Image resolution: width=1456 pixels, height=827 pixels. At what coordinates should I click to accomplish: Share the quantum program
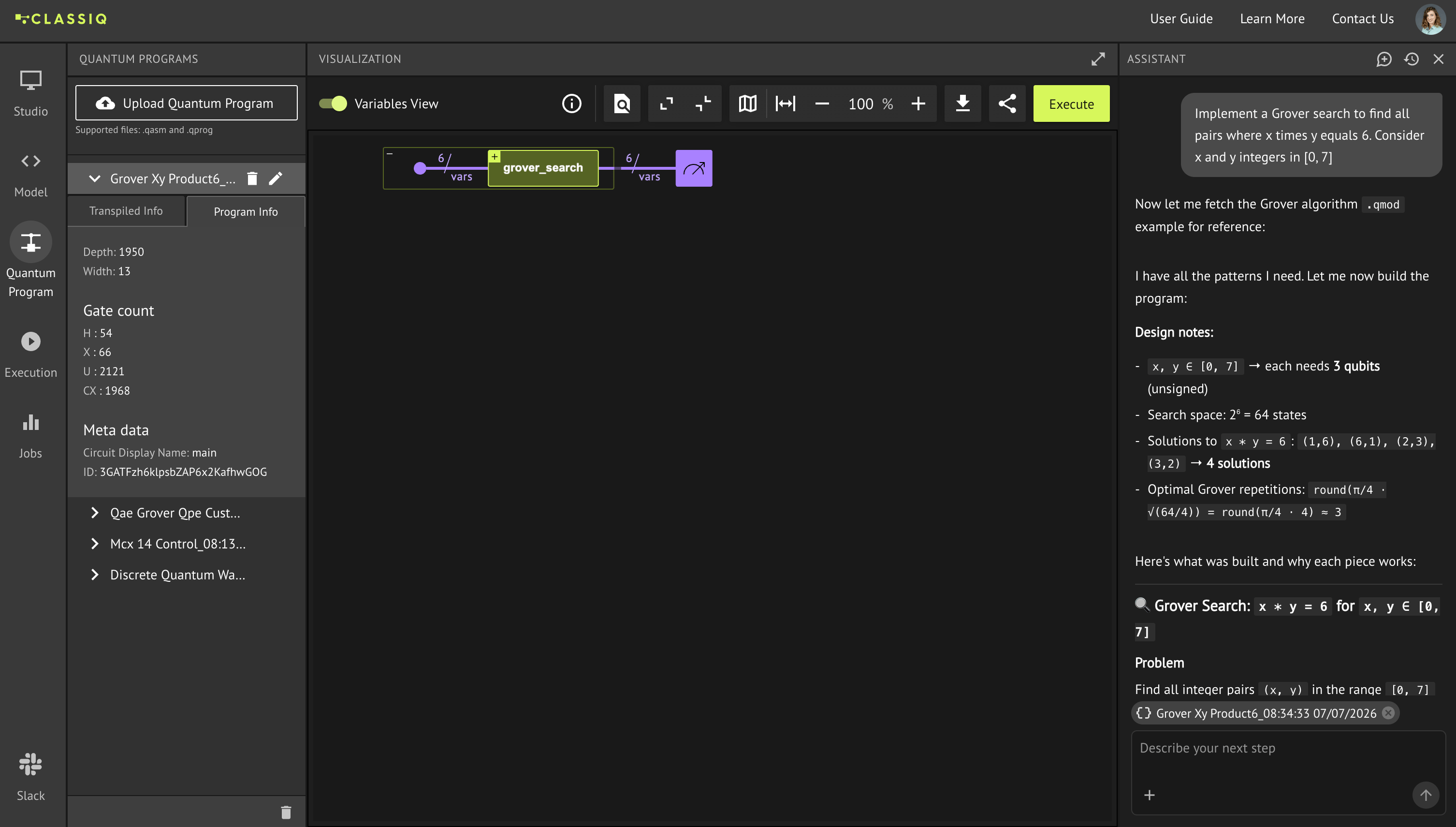1007,103
